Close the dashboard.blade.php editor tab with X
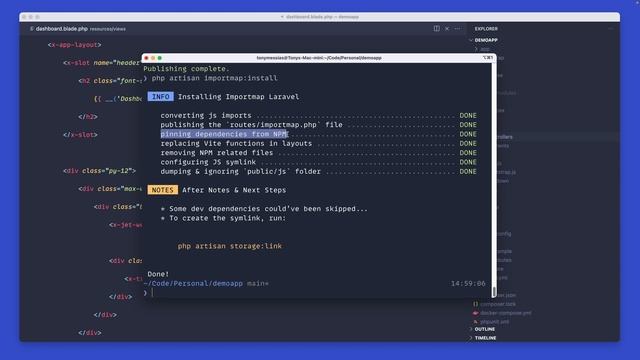 click(x=447, y=29)
